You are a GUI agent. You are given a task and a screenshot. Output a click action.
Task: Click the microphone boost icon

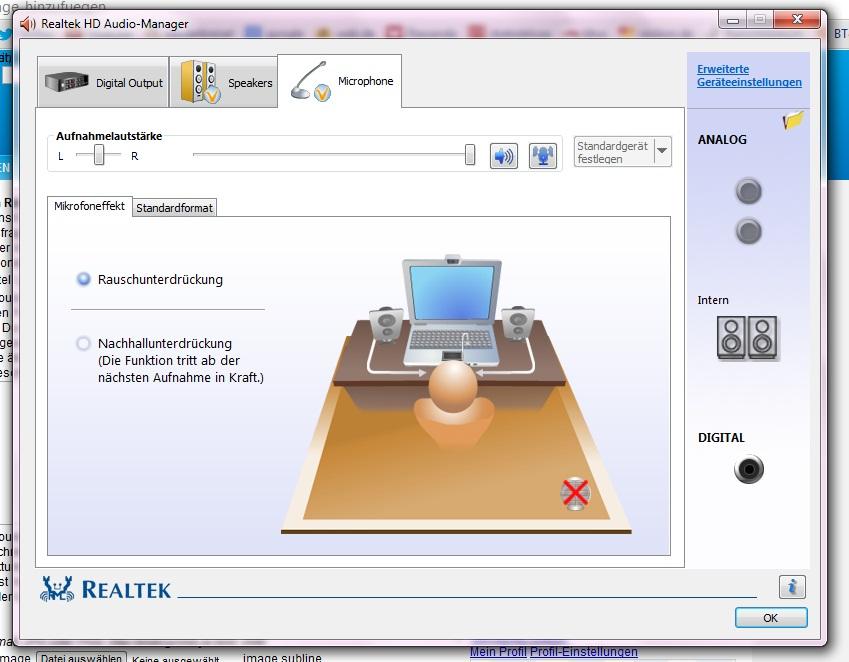pos(542,155)
